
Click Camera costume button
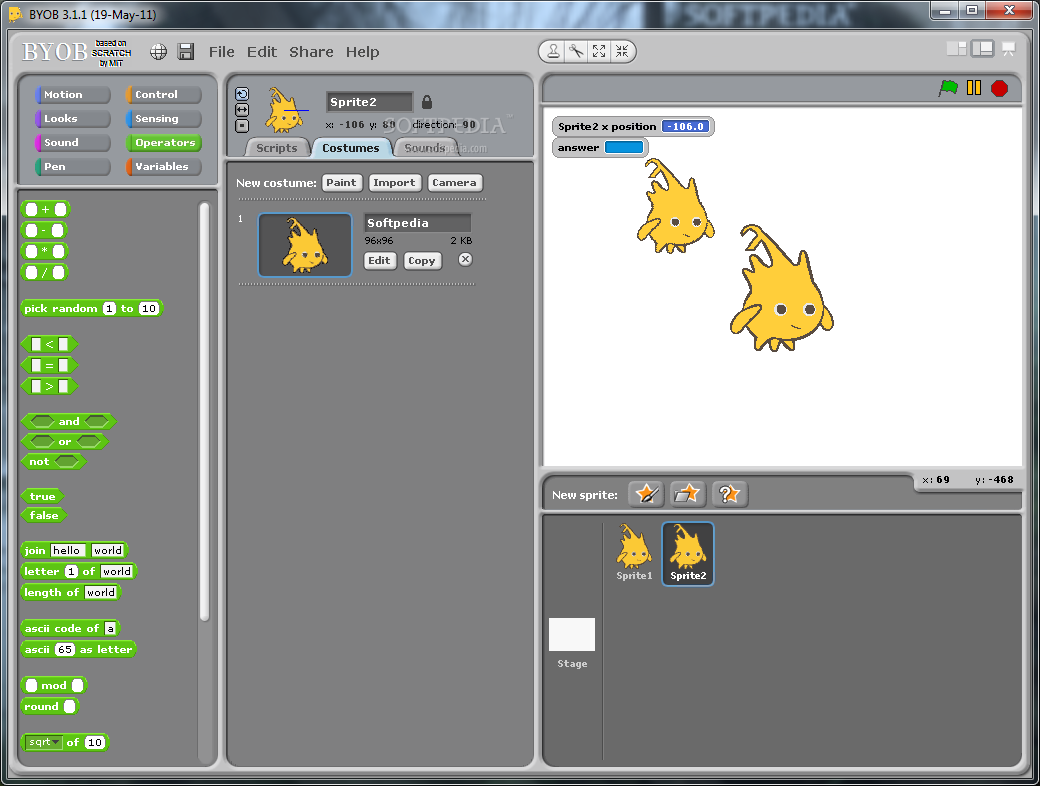(454, 182)
